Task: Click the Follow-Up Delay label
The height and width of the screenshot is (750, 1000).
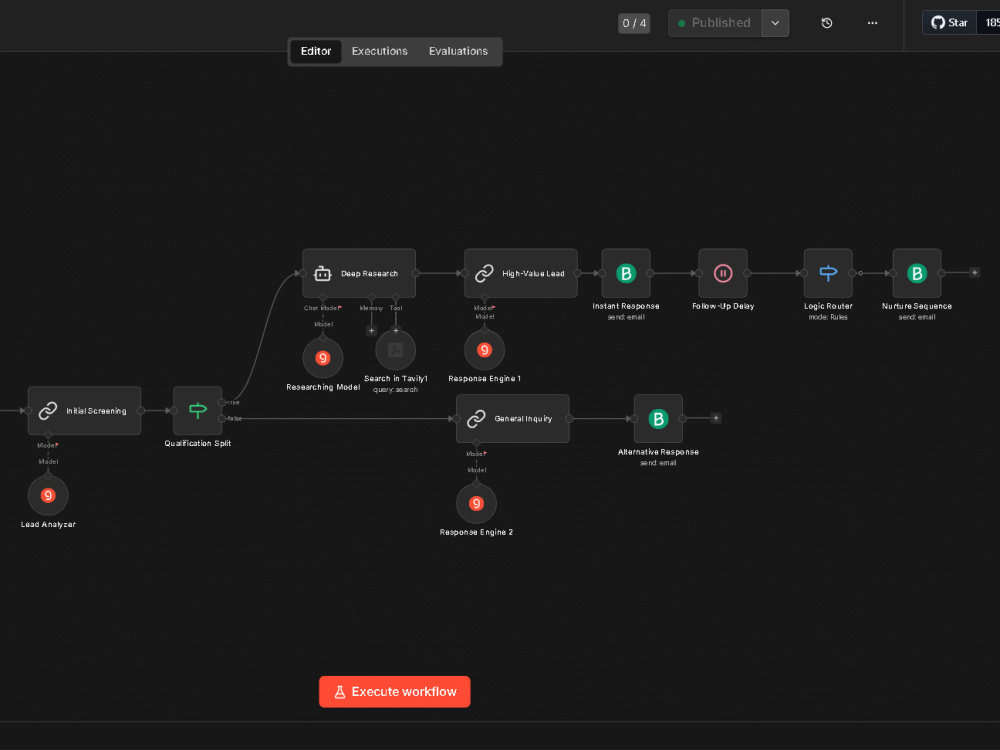Action: (x=723, y=306)
